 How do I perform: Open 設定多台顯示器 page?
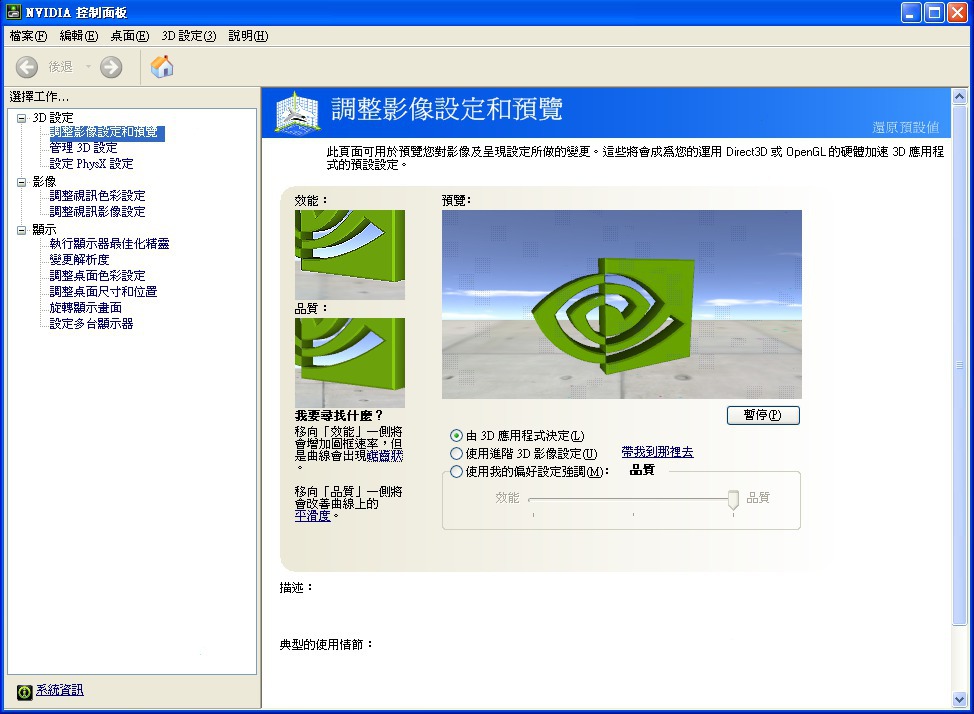(x=91, y=324)
